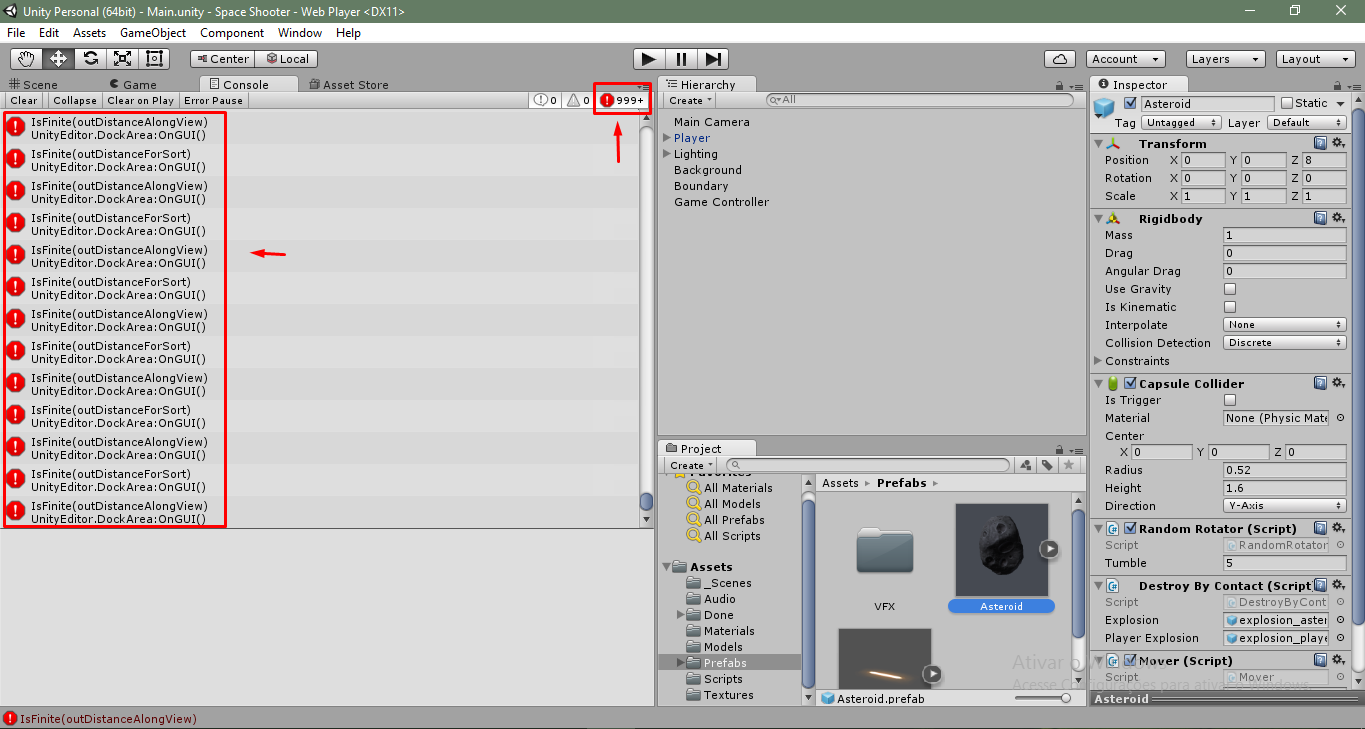The width and height of the screenshot is (1365, 729).
Task: Open Interpolate dropdown set to None
Action: [x=1285, y=325]
